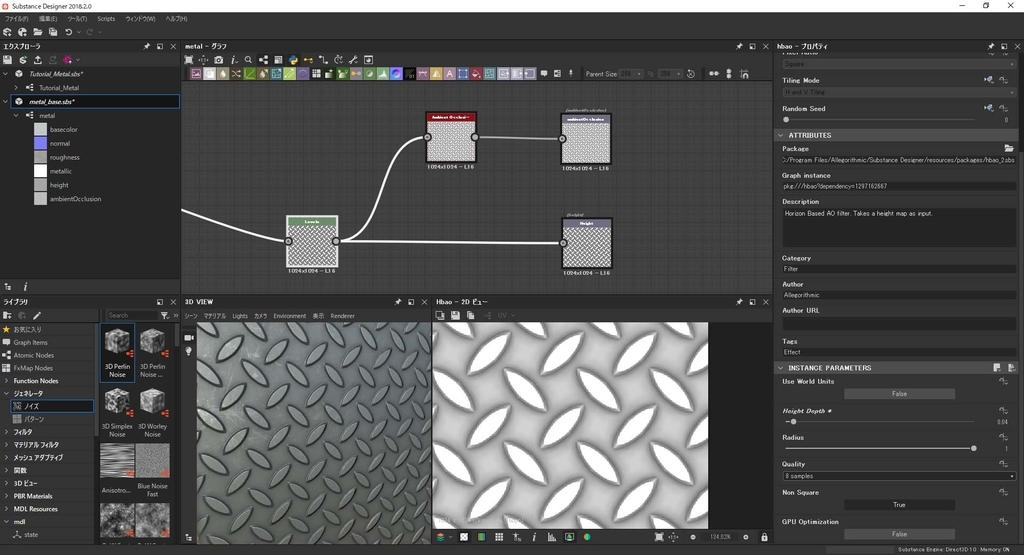
Task: Open the Environment menu in 3D View
Action: coord(289,316)
